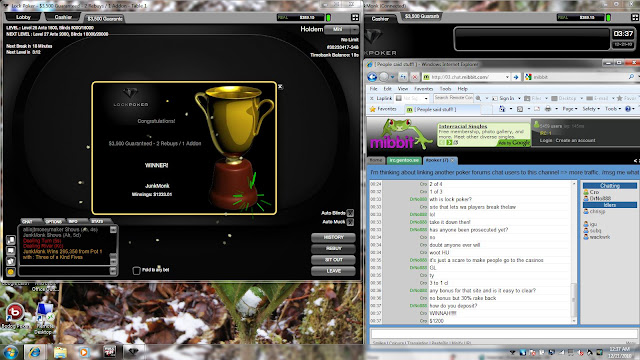
Task: Open Windows Media Player from taskbar
Action: click(84, 352)
